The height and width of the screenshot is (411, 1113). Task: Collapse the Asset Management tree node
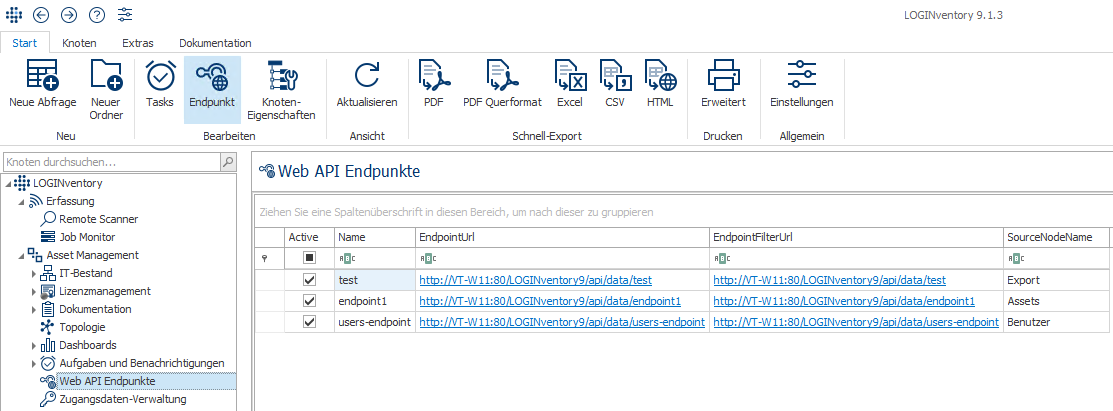coord(21,256)
